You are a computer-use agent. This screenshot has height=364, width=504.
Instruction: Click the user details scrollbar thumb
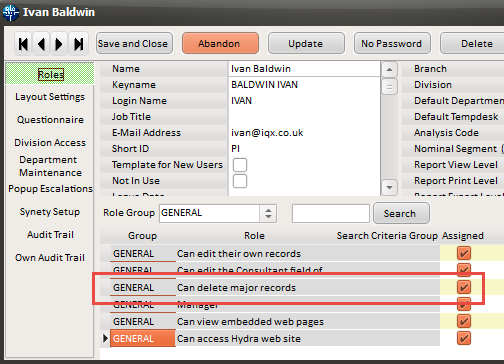pos(389,87)
